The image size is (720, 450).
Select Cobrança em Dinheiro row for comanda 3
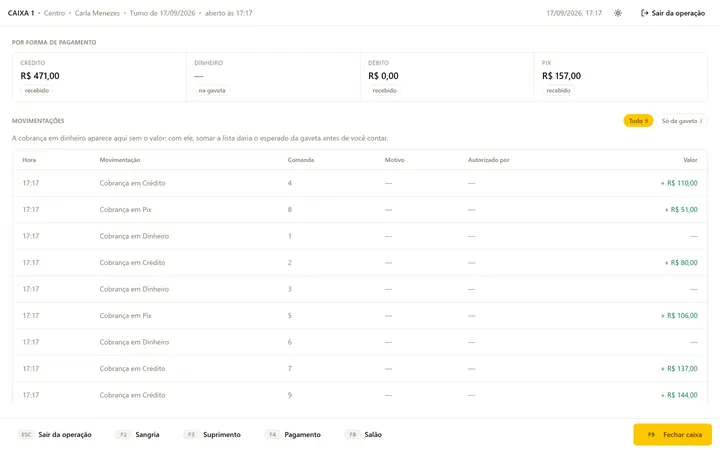pyautogui.click(x=360, y=289)
